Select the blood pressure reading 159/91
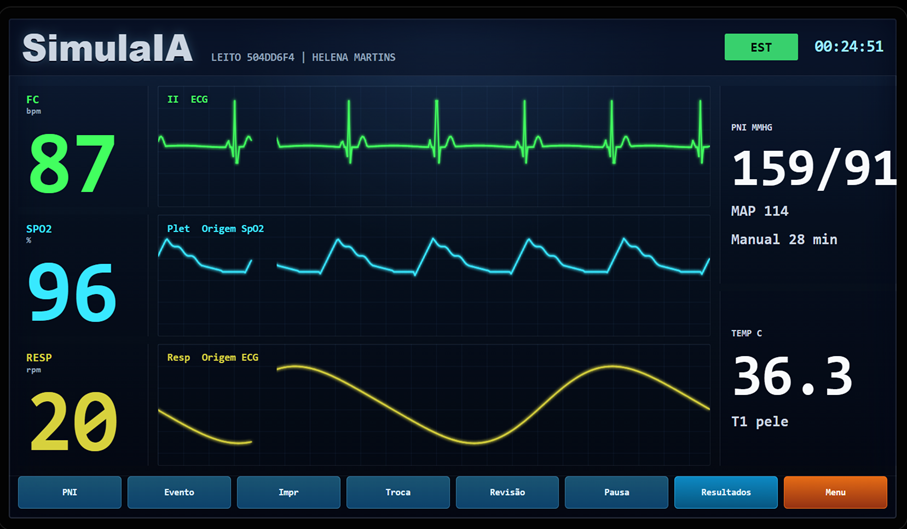Screen dimensions: 907x529 tap(814, 168)
